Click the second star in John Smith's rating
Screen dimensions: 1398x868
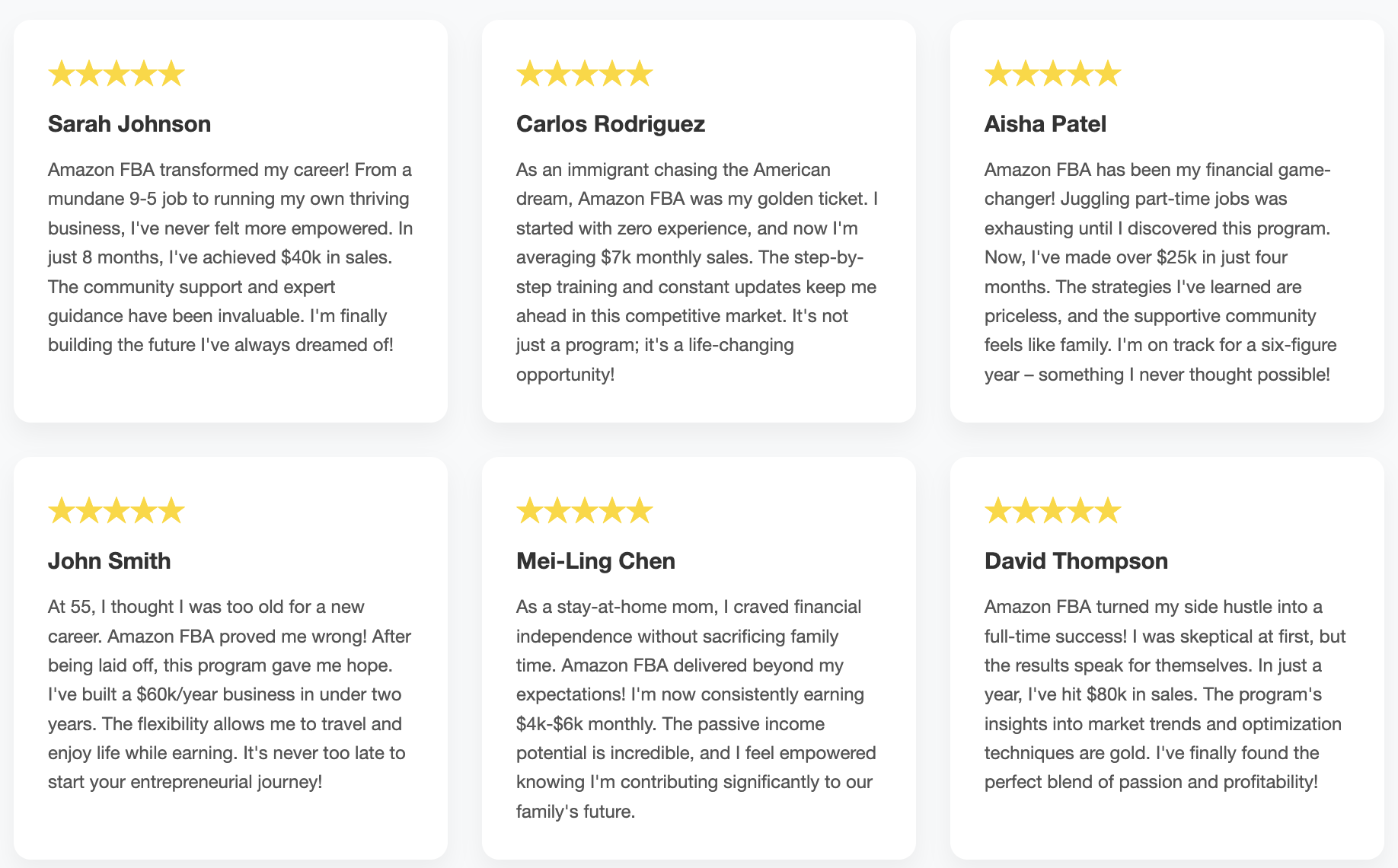point(89,511)
